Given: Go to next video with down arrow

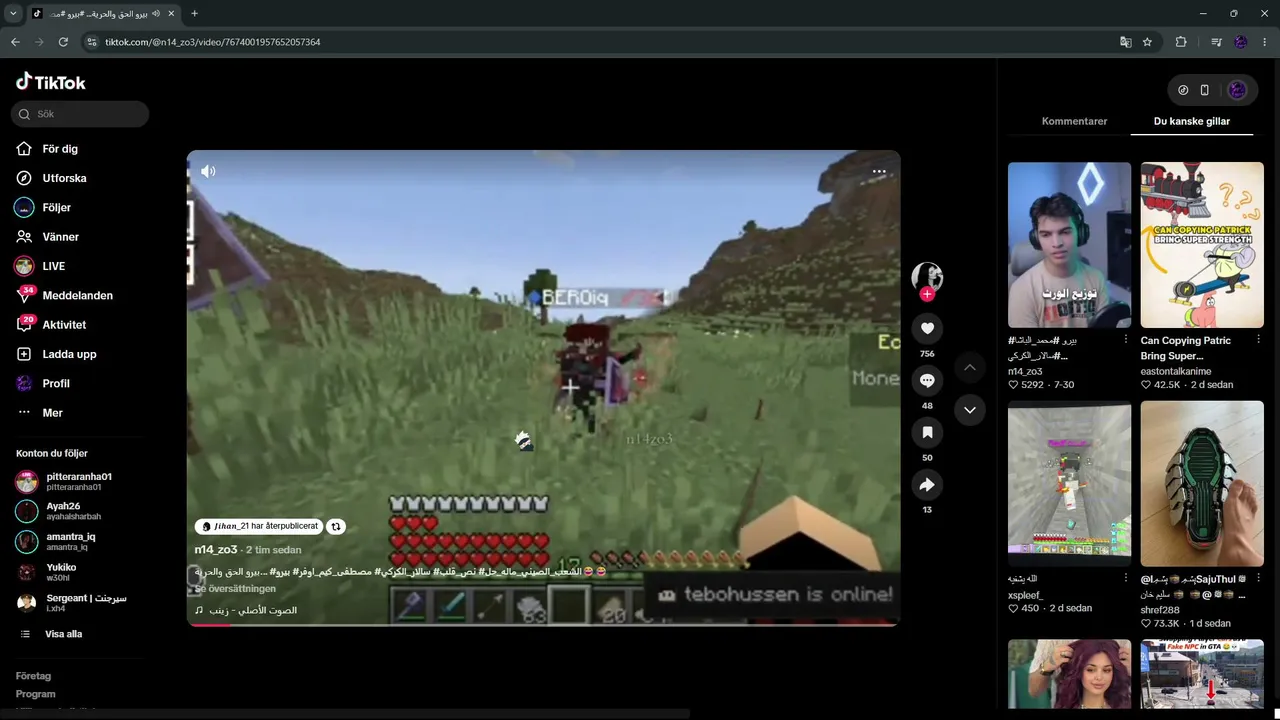Looking at the screenshot, I should (969, 410).
